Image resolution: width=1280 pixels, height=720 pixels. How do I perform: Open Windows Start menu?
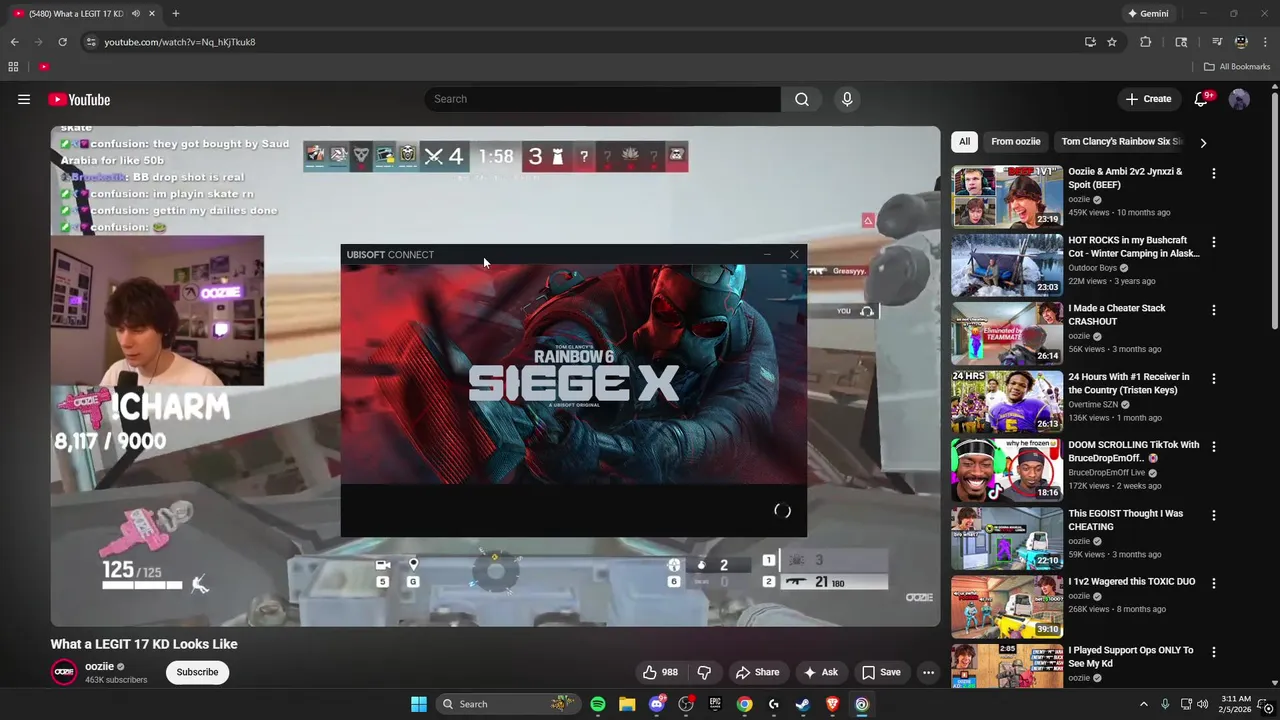click(x=419, y=704)
